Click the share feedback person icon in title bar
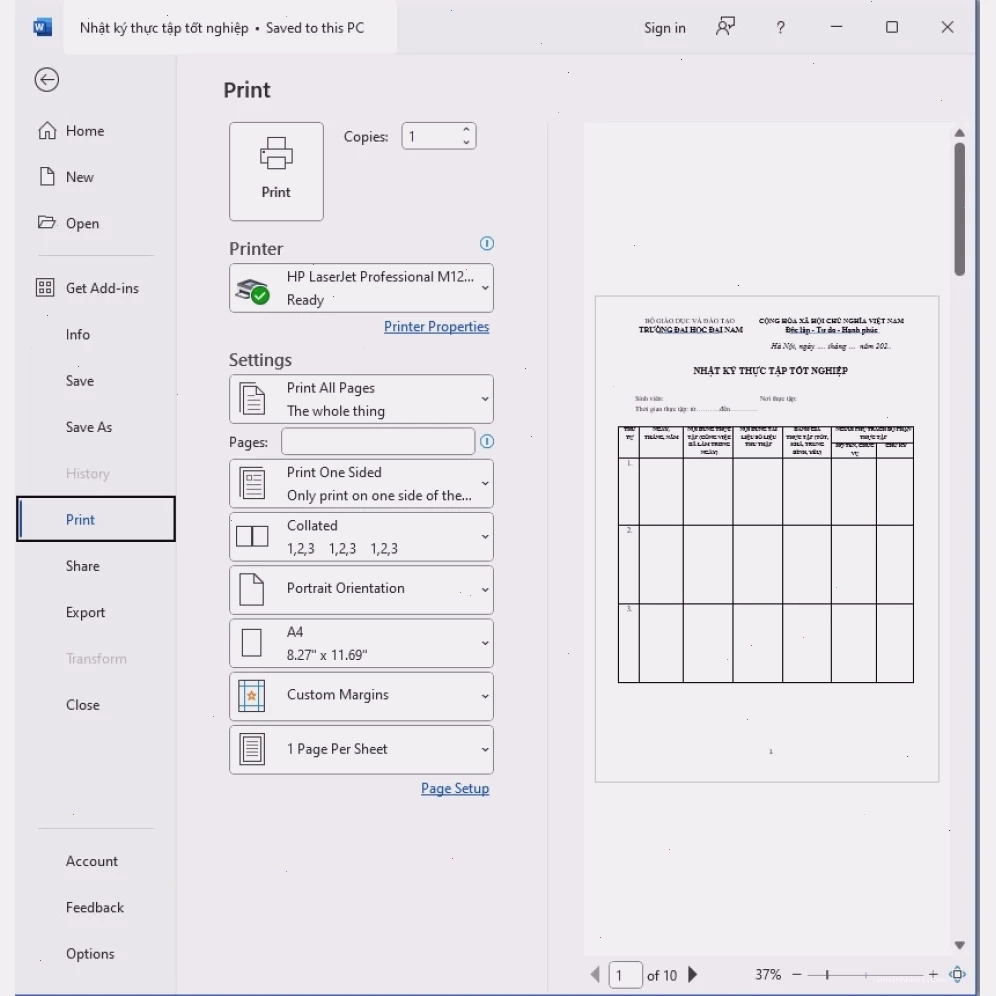Screen dimensions: 996x996 [x=725, y=27]
